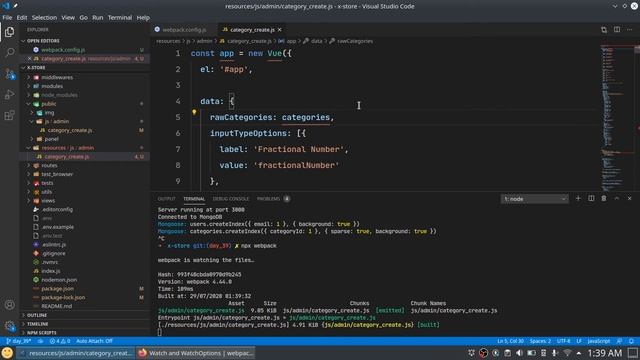The height and width of the screenshot is (360, 640).
Task: Click the open changes icon in editor toolbar
Action: coord(604,30)
